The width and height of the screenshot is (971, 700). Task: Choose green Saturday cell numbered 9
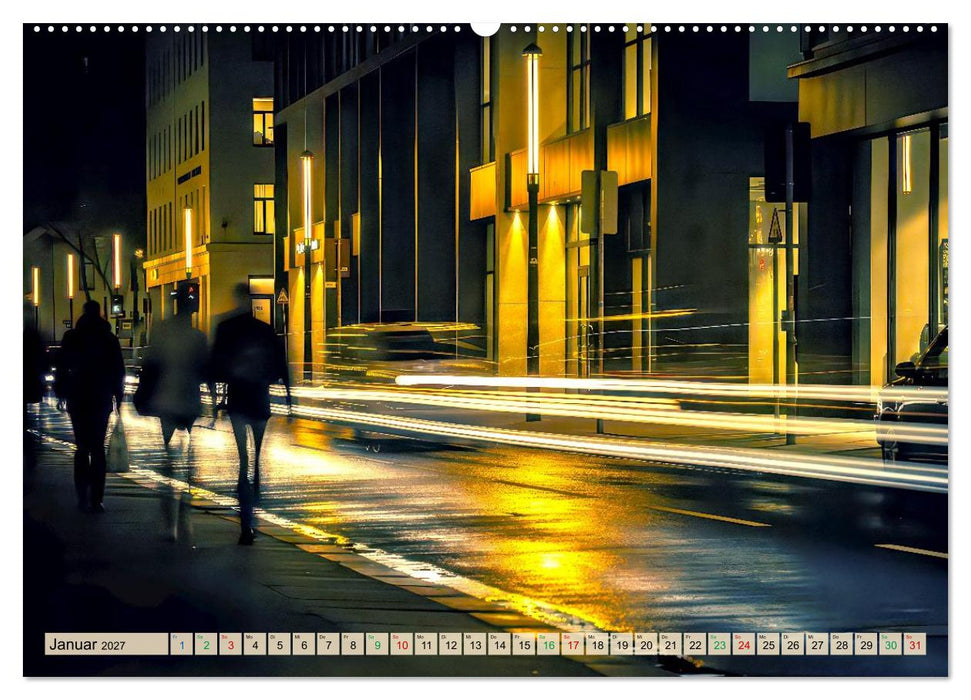(x=377, y=644)
